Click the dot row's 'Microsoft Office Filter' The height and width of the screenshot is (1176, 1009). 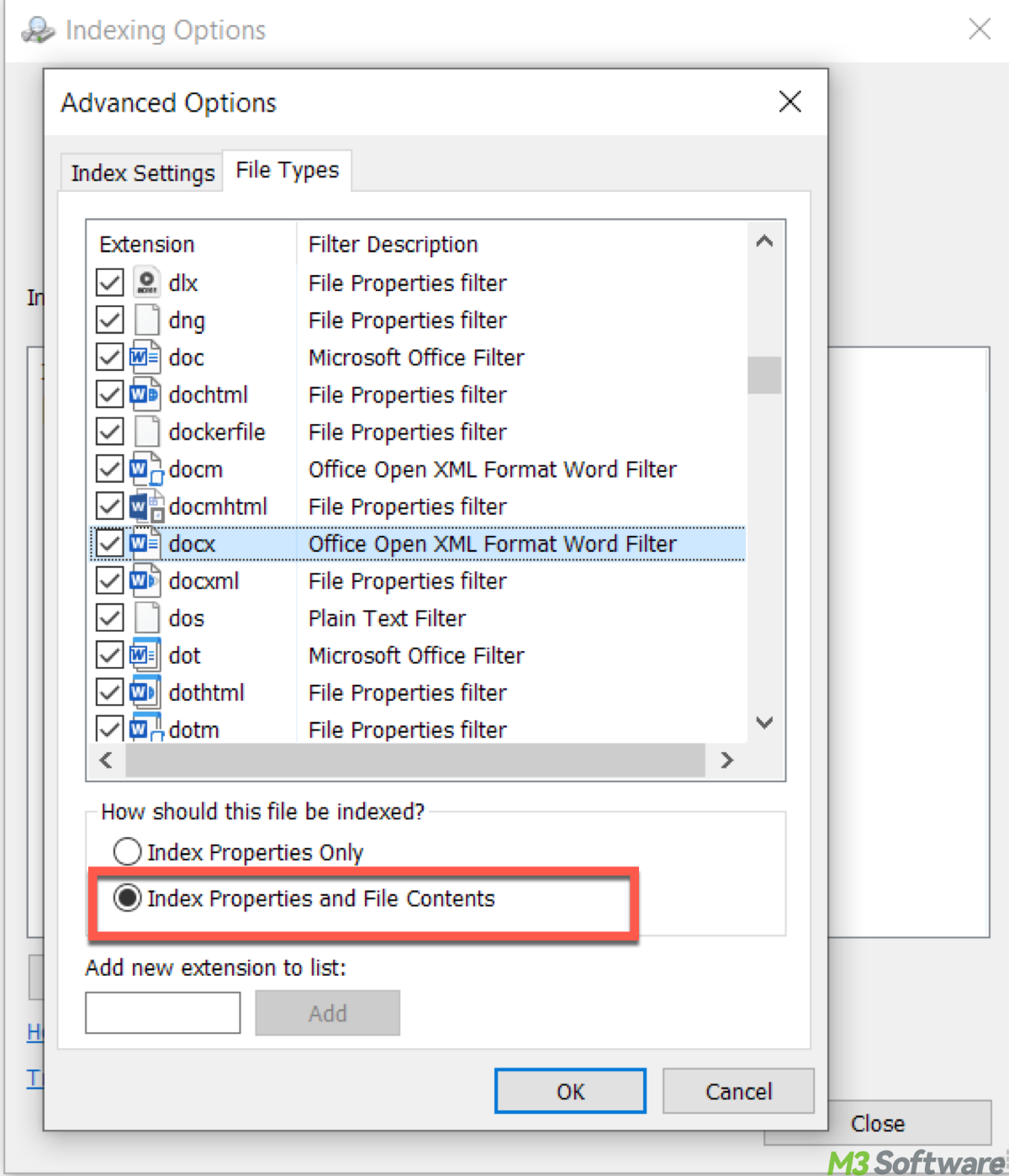coord(416,655)
